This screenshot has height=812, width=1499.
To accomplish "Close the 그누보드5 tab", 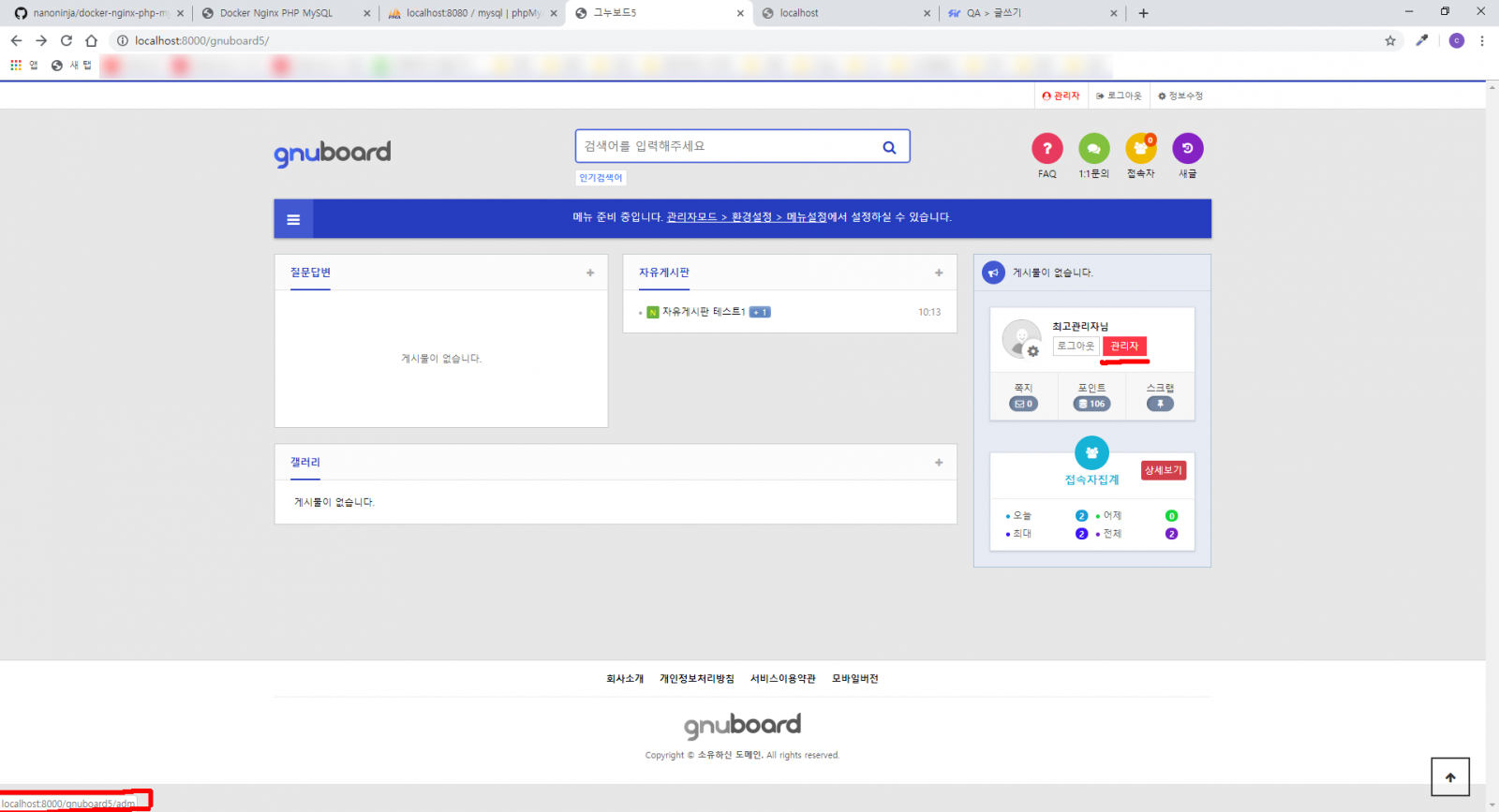I will point(740,13).
